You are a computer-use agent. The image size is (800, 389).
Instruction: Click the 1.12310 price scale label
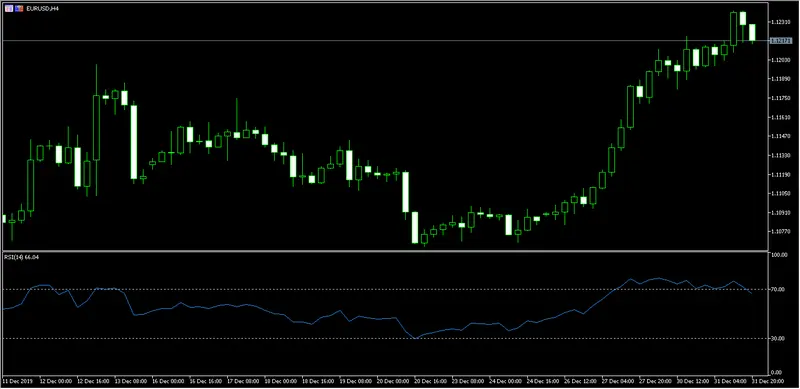point(782,22)
